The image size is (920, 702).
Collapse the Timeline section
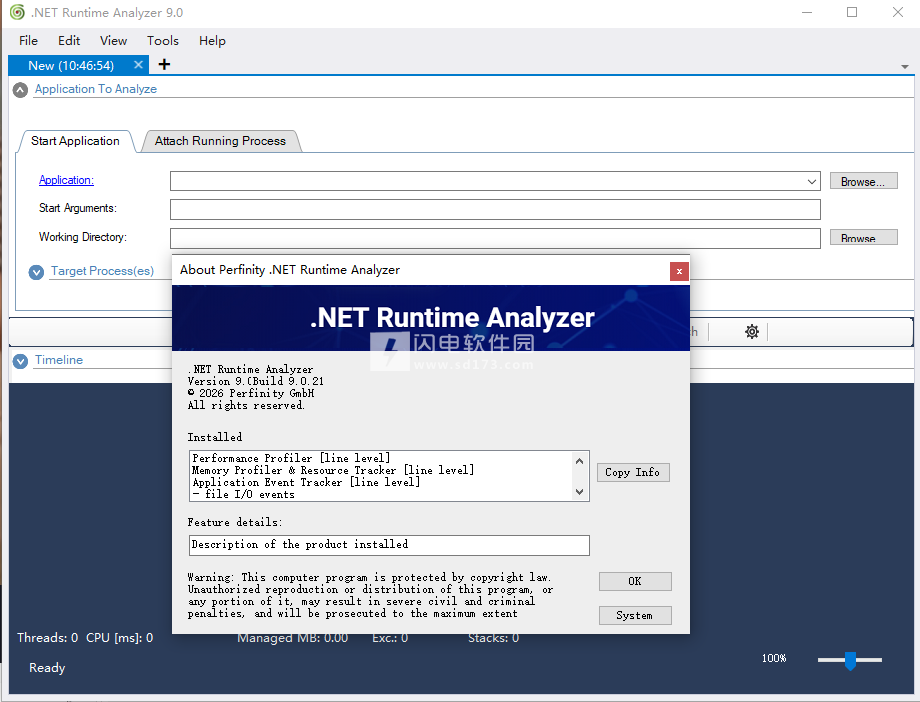[x=20, y=361]
